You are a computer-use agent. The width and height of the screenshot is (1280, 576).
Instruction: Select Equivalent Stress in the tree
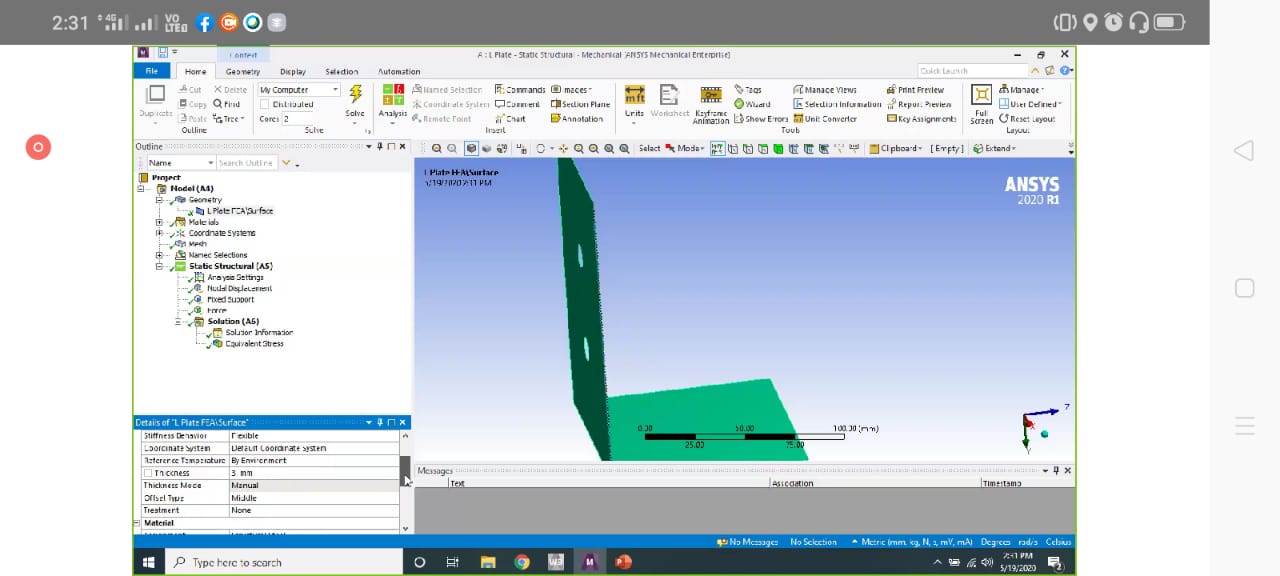[254, 344]
